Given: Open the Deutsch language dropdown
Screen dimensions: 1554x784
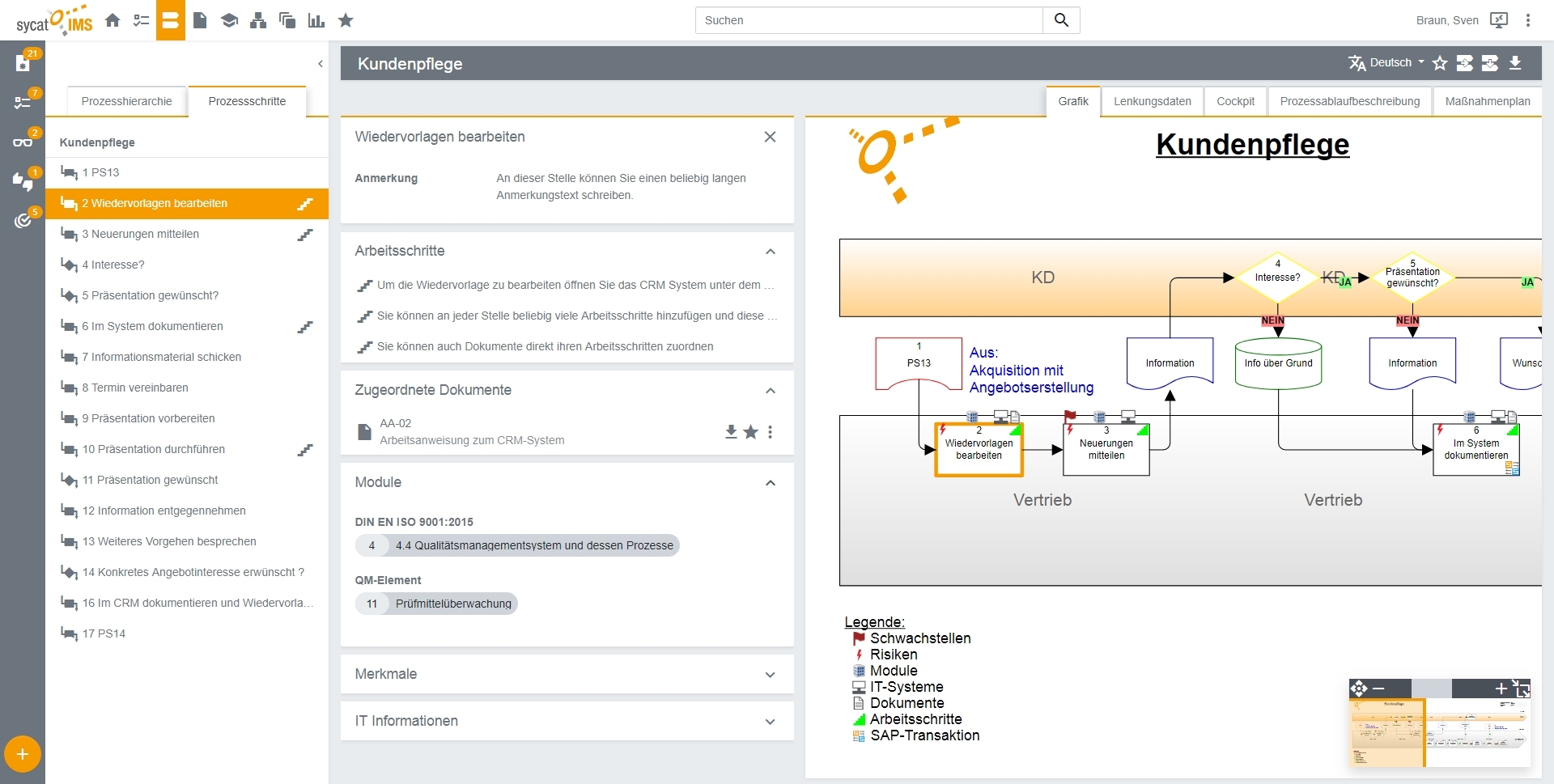Looking at the screenshot, I should point(1386,63).
